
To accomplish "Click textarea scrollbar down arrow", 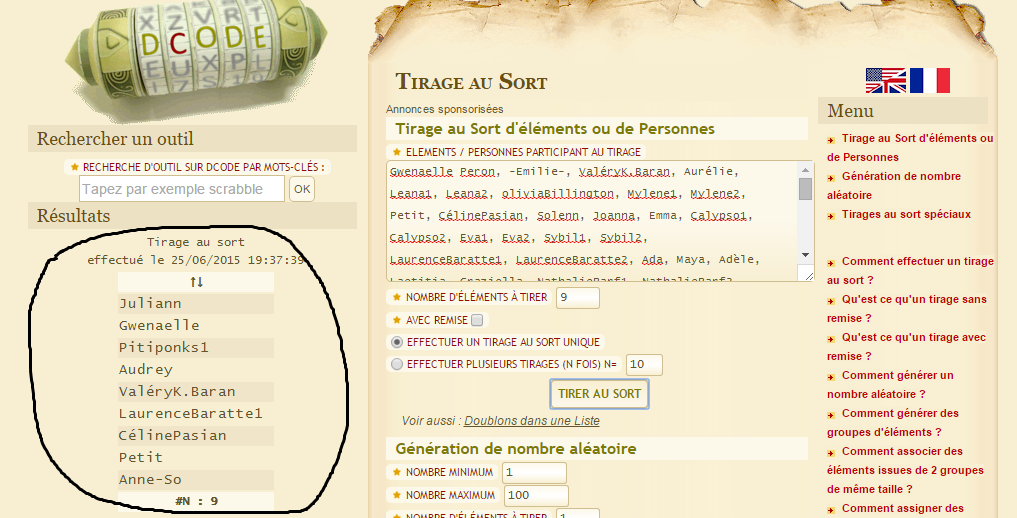I will pos(806,255).
